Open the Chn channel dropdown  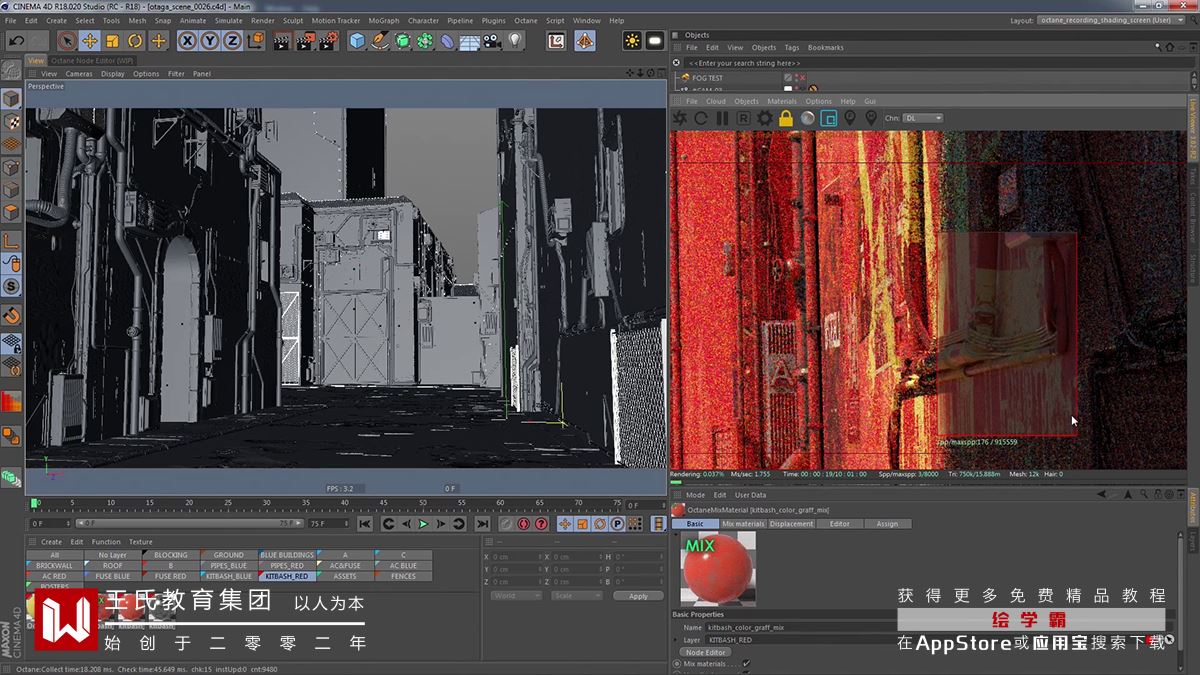[x=922, y=118]
